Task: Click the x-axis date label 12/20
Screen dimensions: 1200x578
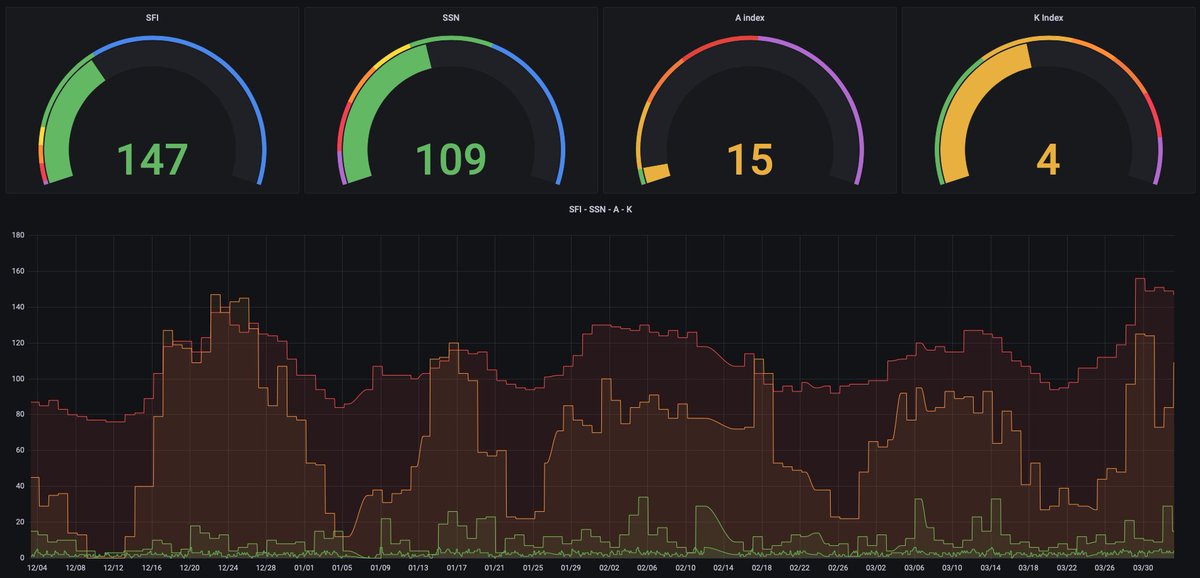Action: [190, 567]
